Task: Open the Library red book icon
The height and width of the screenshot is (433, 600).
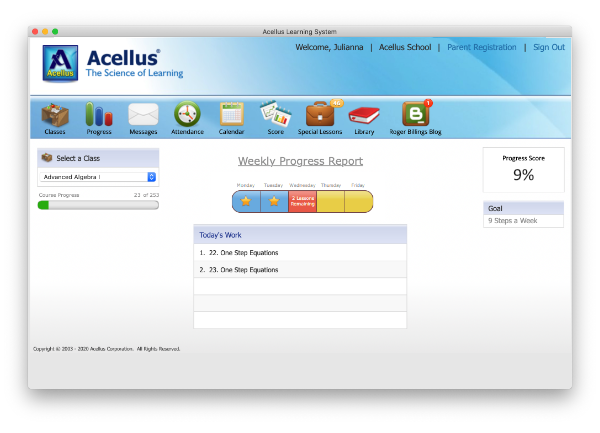Action: 364,115
